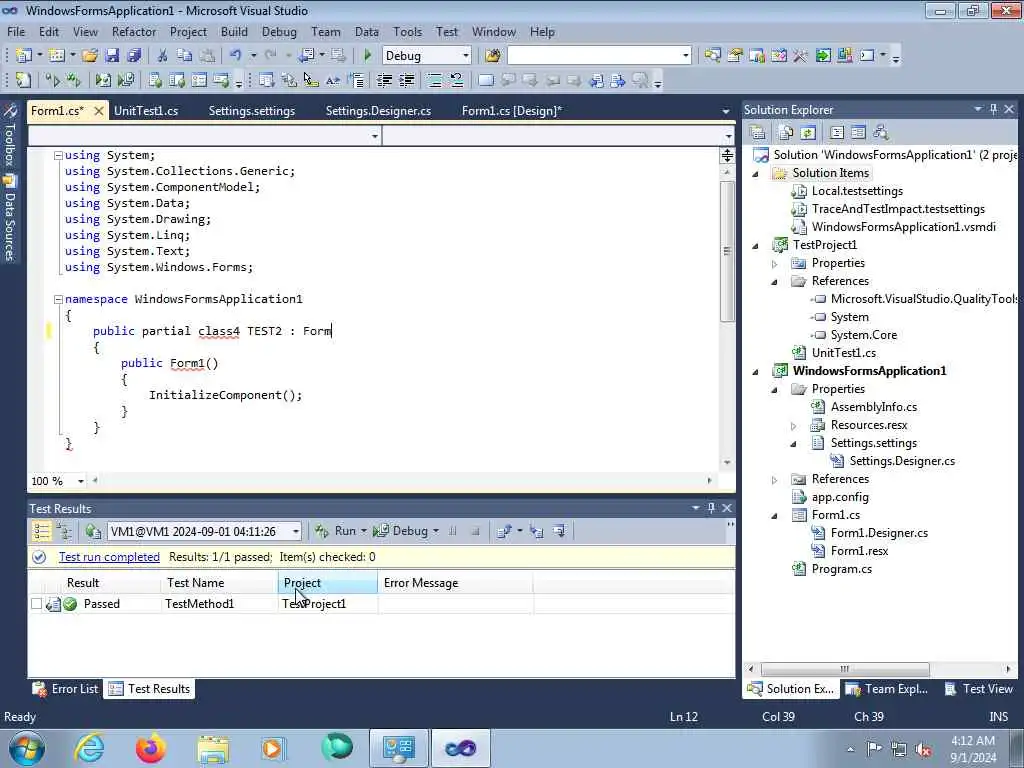The width and height of the screenshot is (1024, 768).
Task: Click the green Passed status icon
Action: (71, 604)
